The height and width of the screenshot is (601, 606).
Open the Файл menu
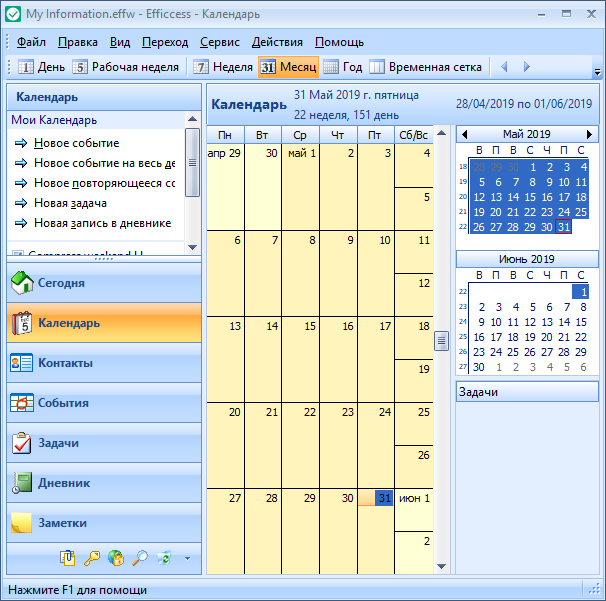(31, 42)
